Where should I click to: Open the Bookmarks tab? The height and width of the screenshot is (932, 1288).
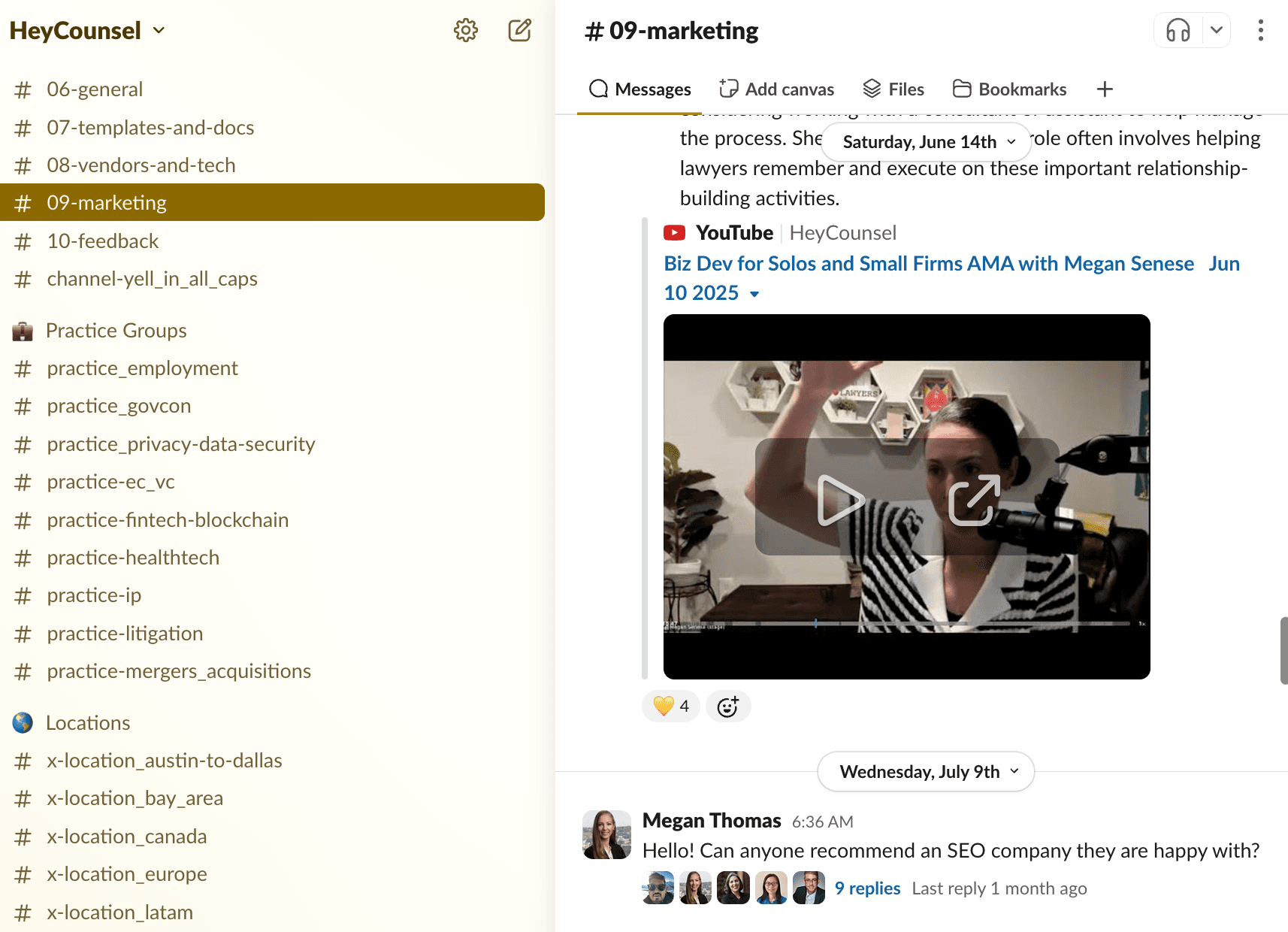pos(1009,89)
